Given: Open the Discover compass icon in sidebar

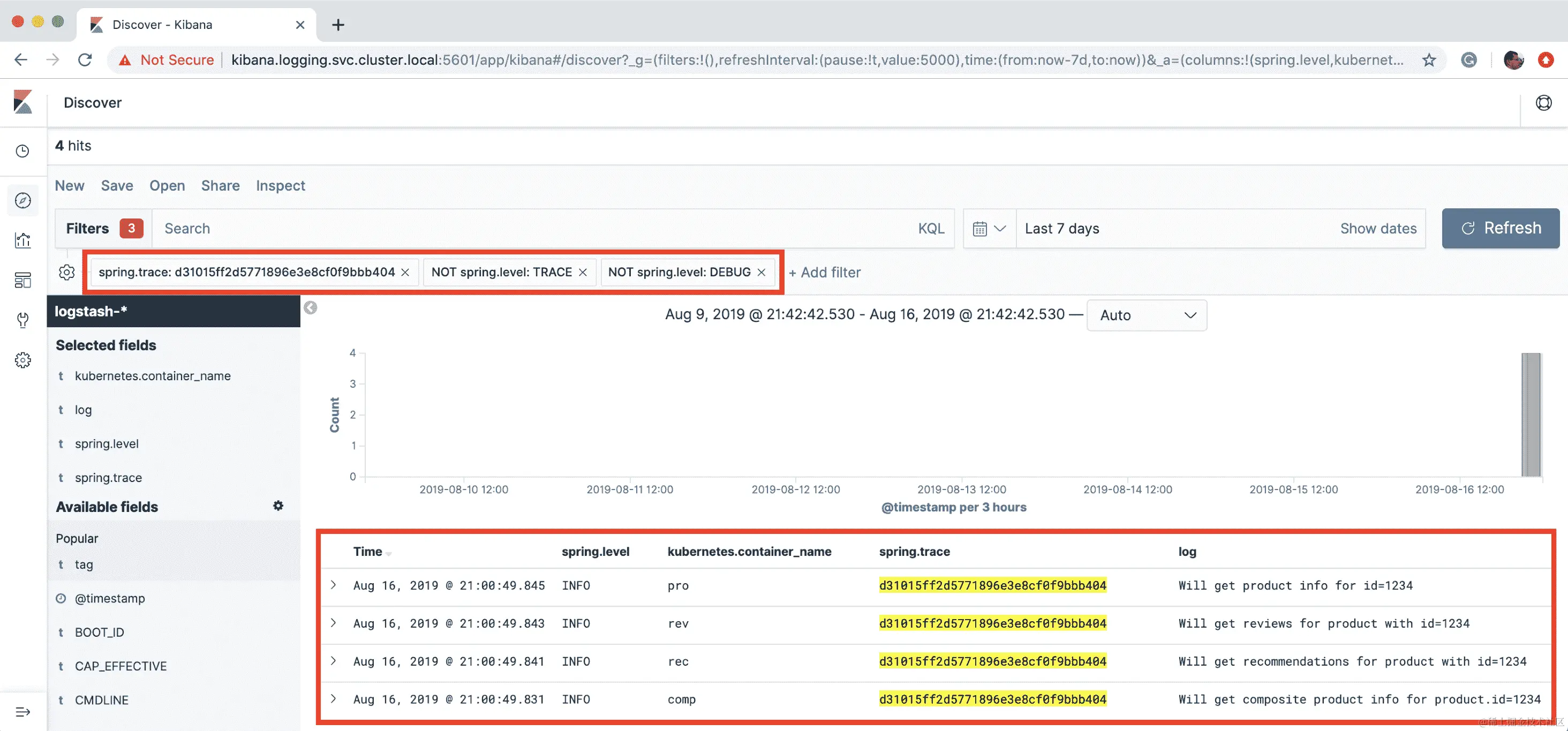Looking at the screenshot, I should coord(22,200).
